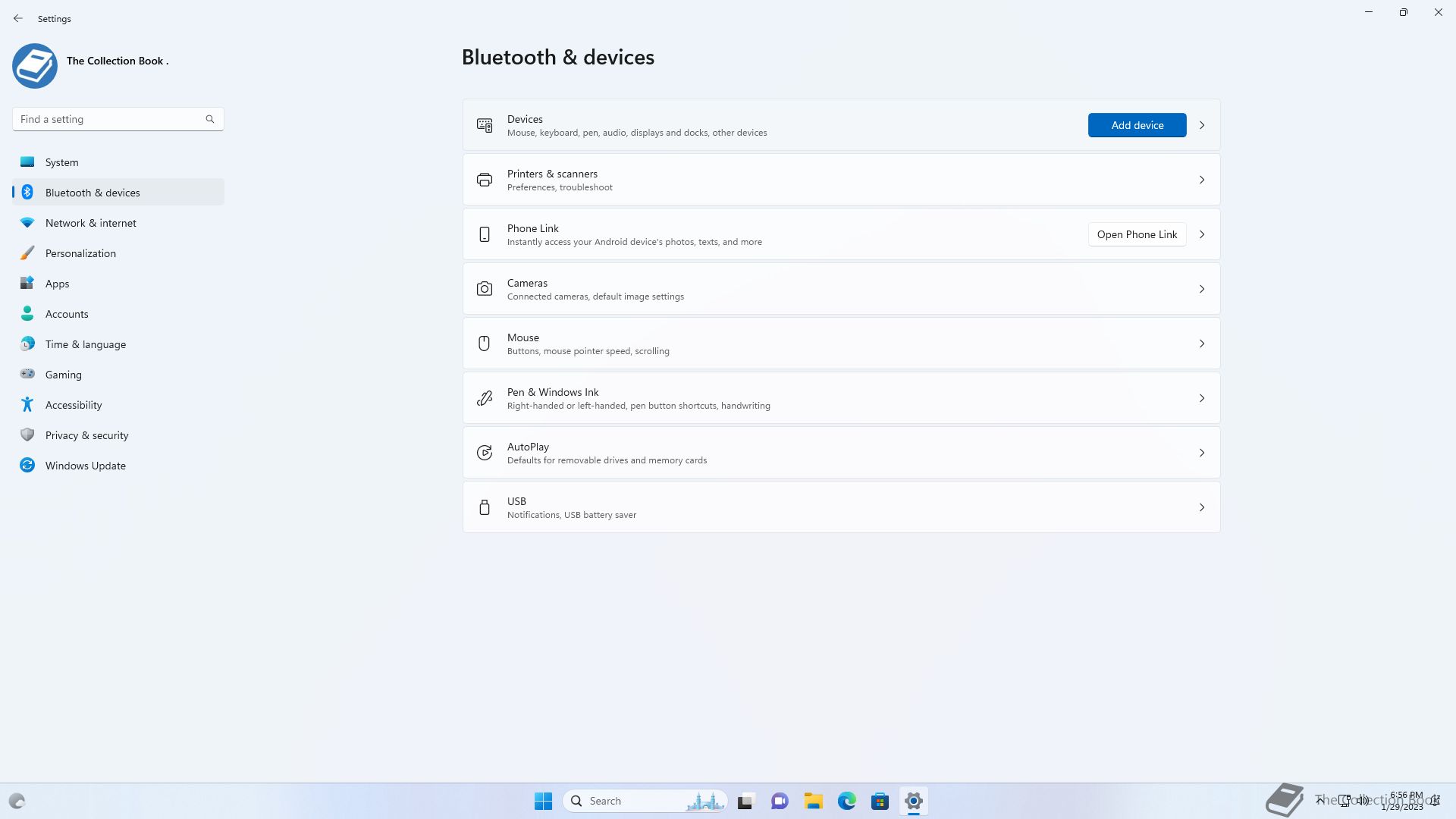Open the volume tray icon
The image size is (1456, 819).
(x=1363, y=801)
